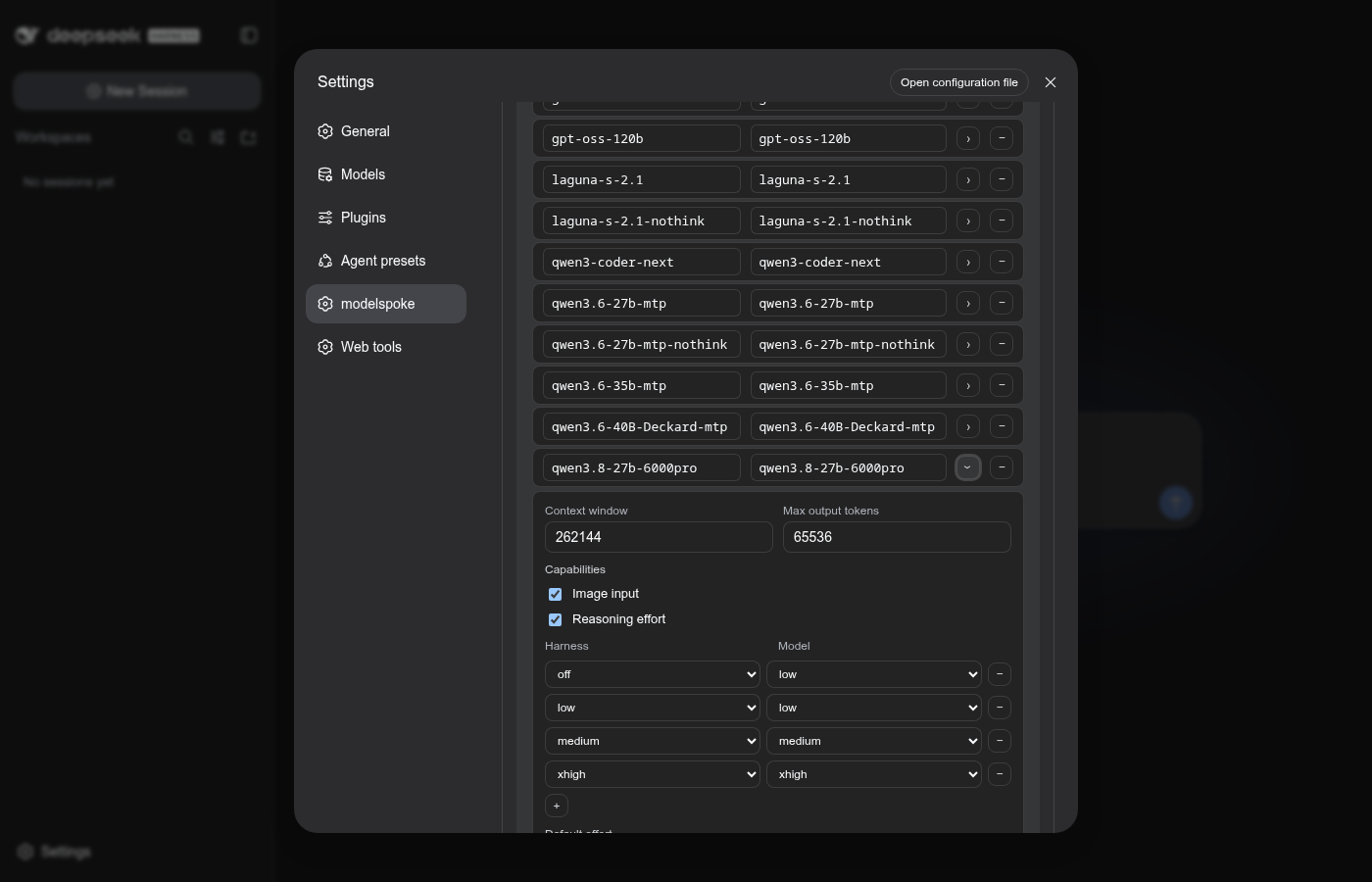This screenshot has height=882, width=1372.
Task: Open configuration file
Action: 959,82
